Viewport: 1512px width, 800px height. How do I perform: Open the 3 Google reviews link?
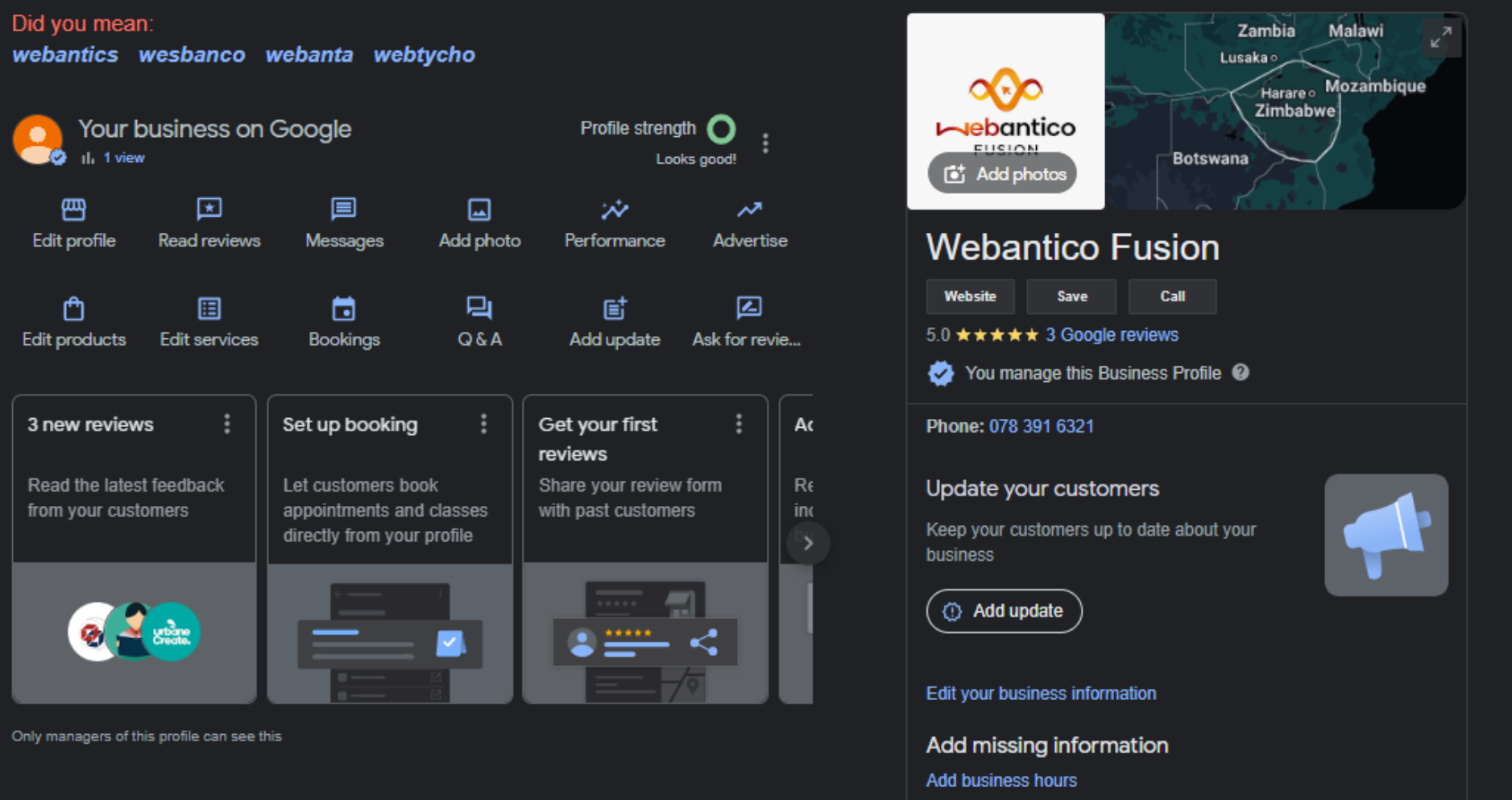[1112, 335]
